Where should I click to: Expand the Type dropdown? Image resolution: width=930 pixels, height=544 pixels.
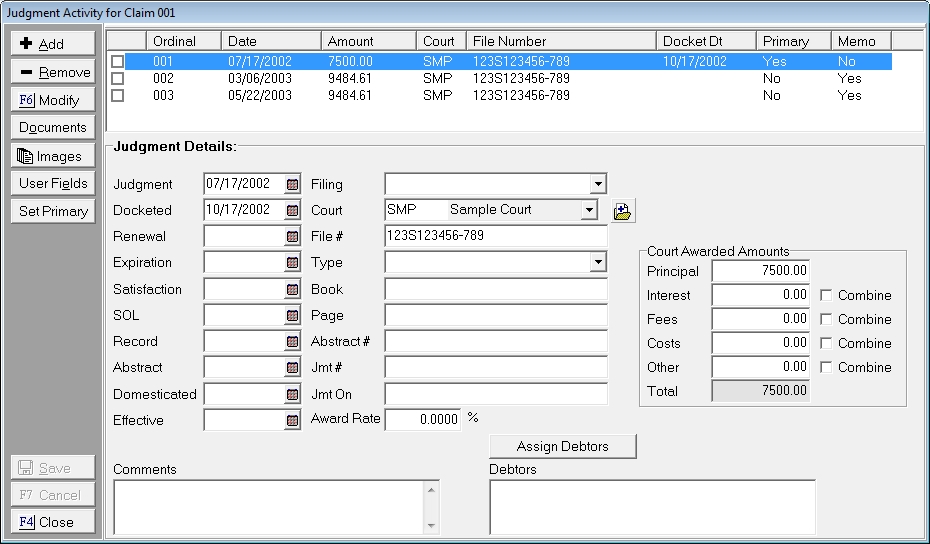coord(597,262)
